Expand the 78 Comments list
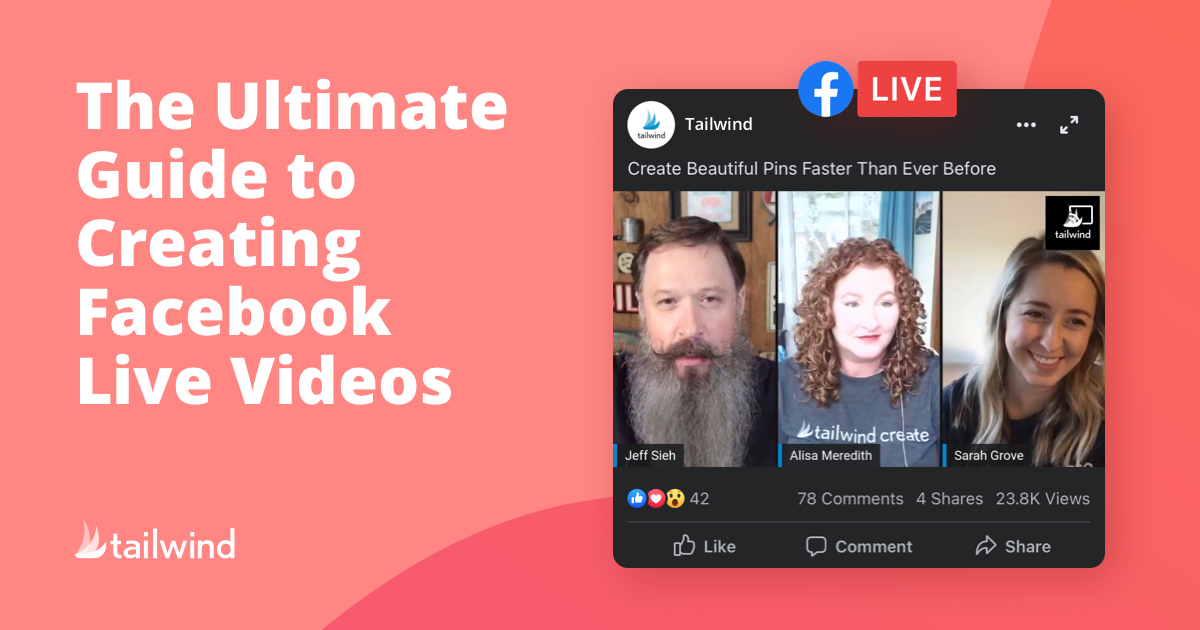Screen dimensions: 1200x630 tap(850, 498)
